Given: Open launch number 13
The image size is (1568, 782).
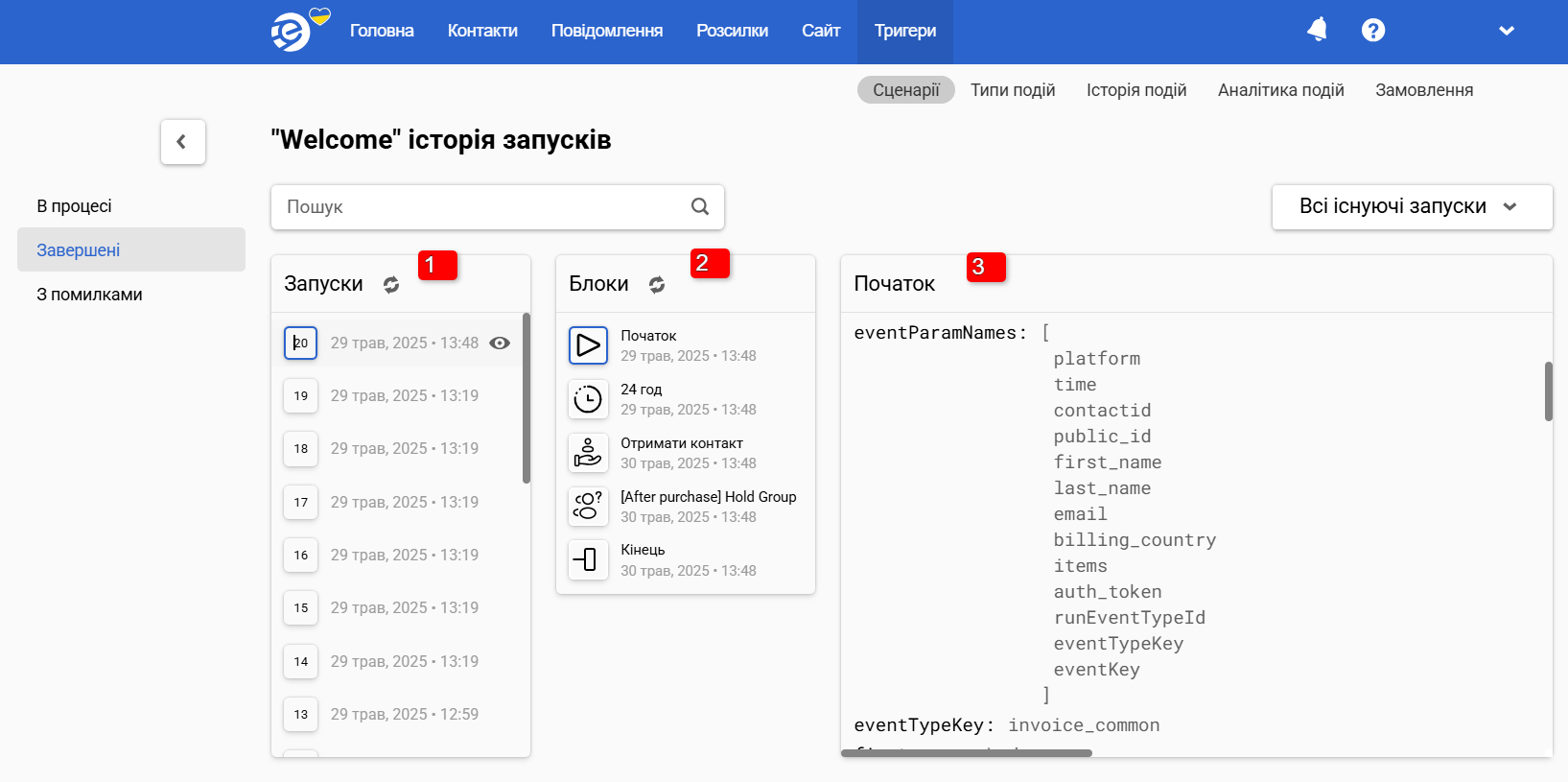Looking at the screenshot, I should click(300, 715).
